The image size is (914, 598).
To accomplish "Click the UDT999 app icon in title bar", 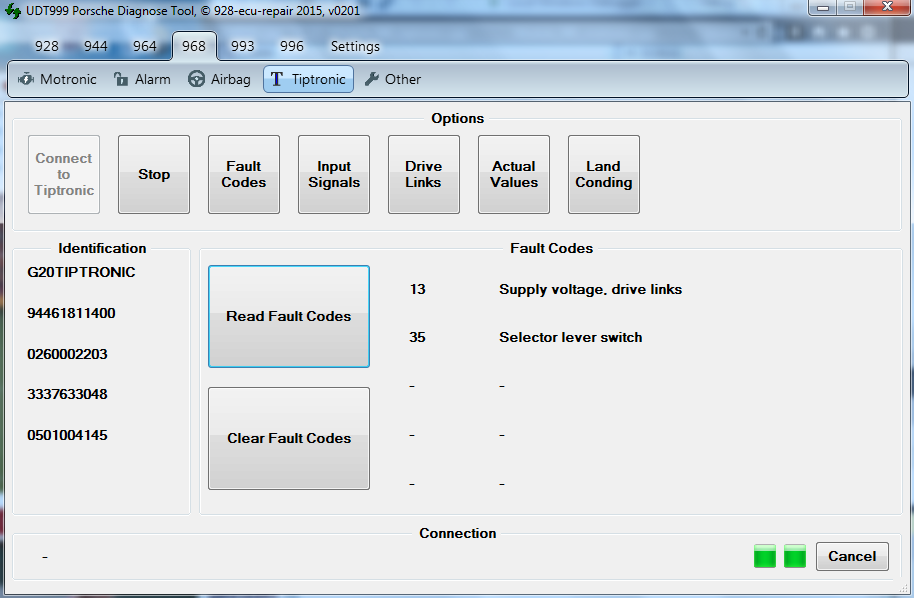I will [13, 11].
